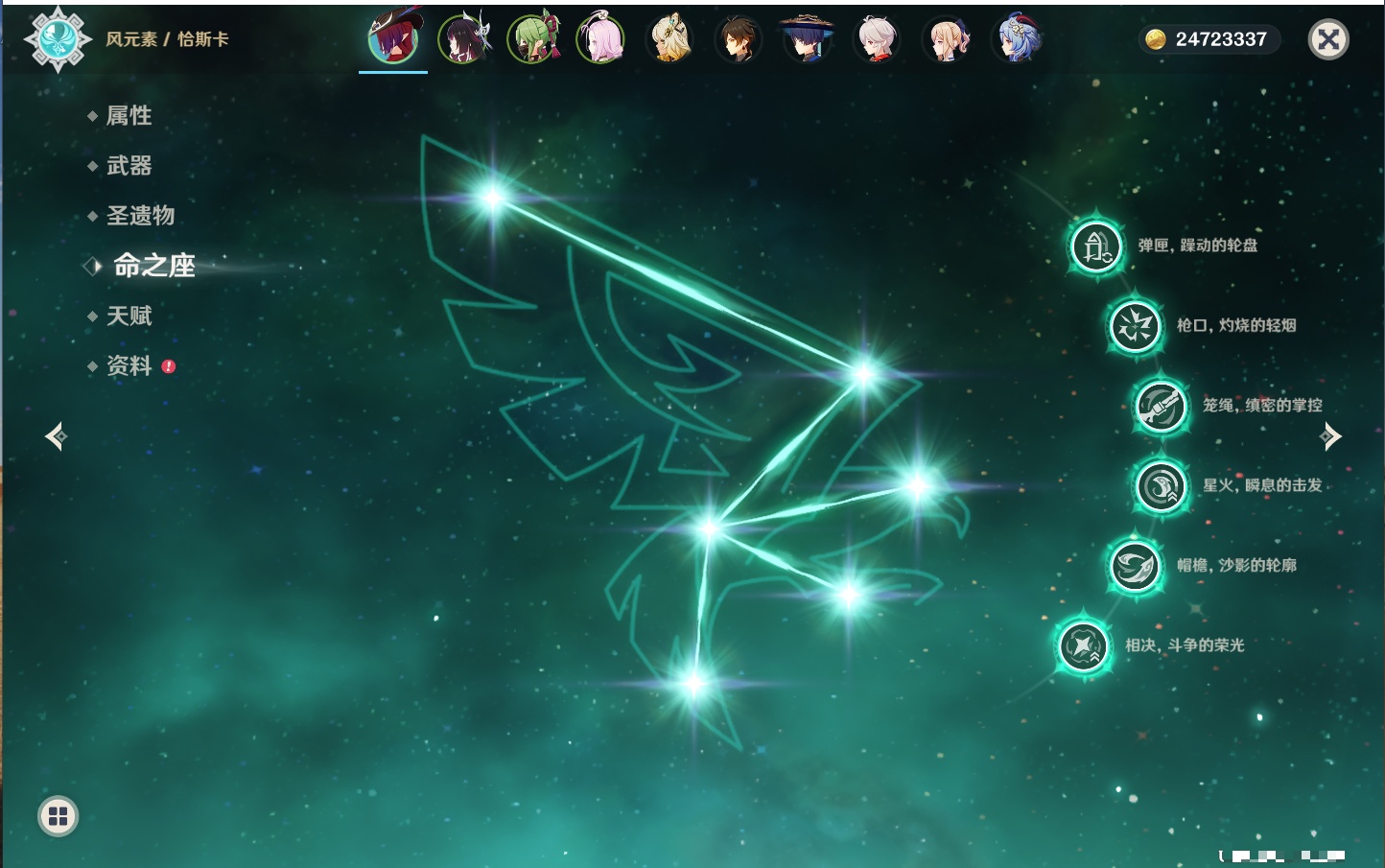Click the gold Mora coin icon
This screenshot has width=1385, height=868.
[1156, 39]
